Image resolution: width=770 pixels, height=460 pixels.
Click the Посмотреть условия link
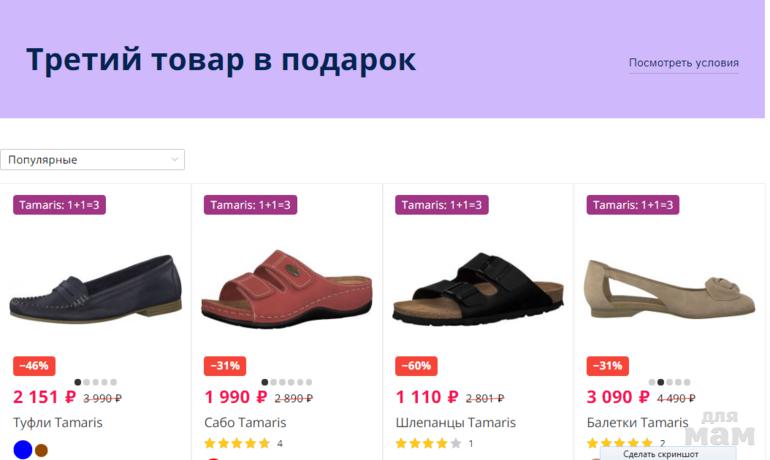(x=683, y=63)
